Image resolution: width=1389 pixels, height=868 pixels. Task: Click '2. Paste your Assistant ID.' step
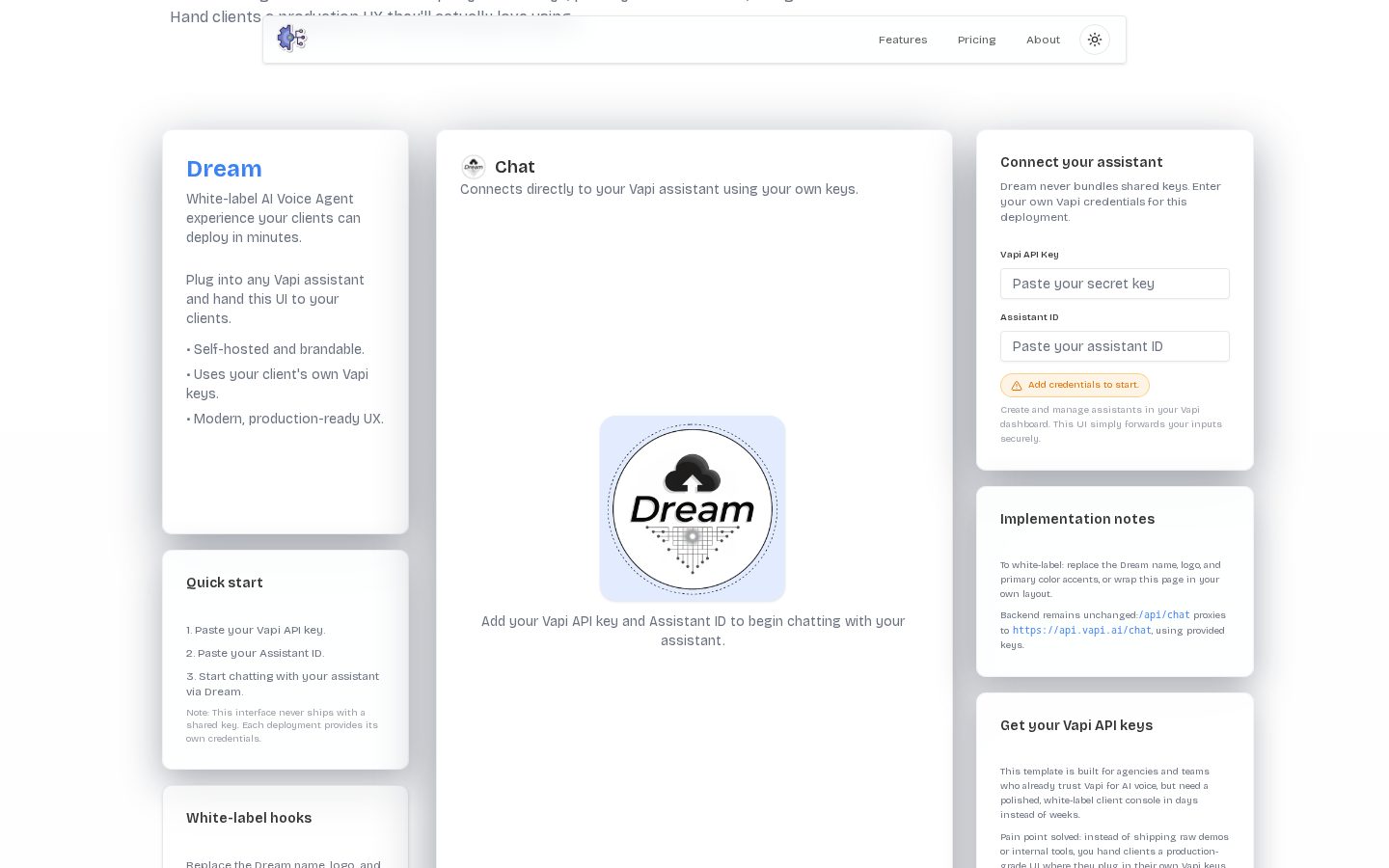[255, 653]
